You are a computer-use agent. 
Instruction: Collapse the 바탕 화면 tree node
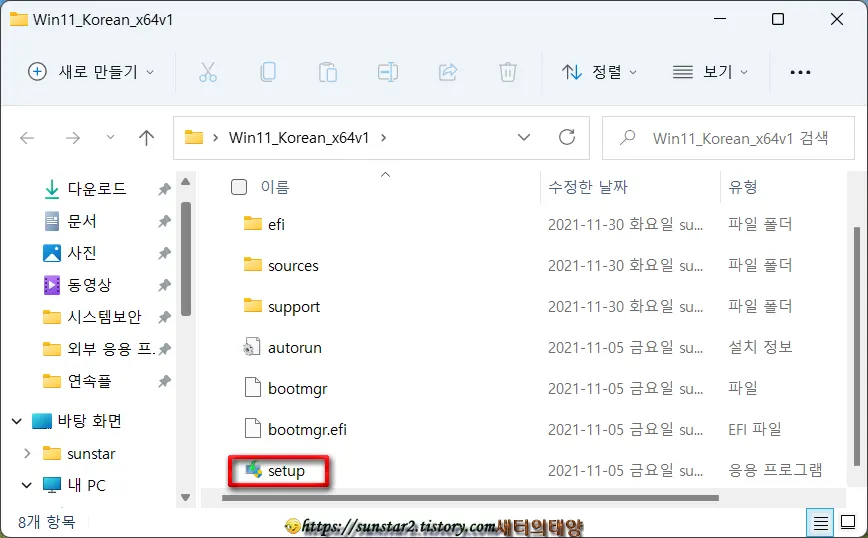coord(17,421)
